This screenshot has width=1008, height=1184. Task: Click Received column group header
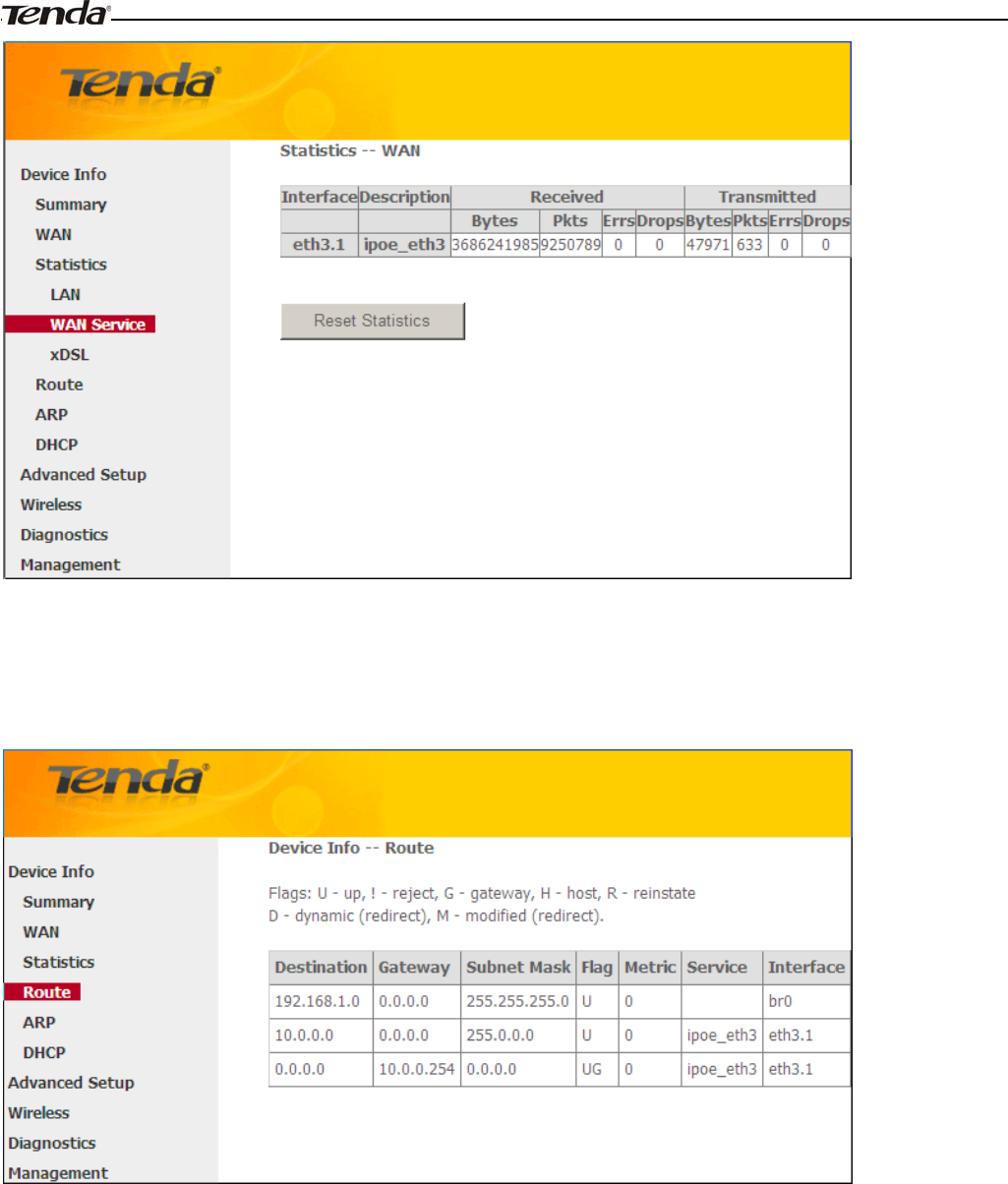566,197
